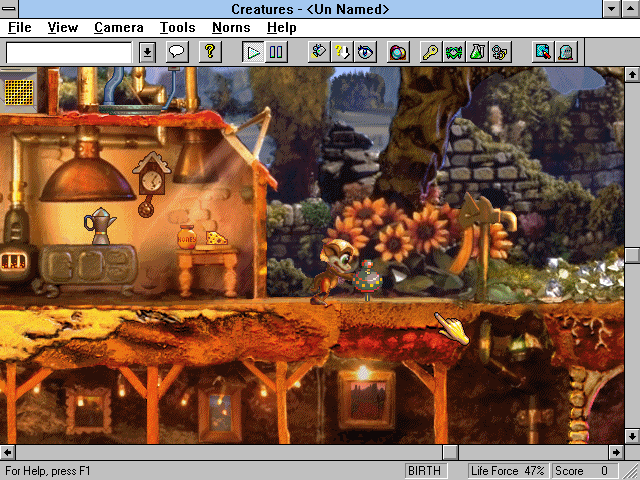Toggle the eye creature's-view icon

point(366,52)
